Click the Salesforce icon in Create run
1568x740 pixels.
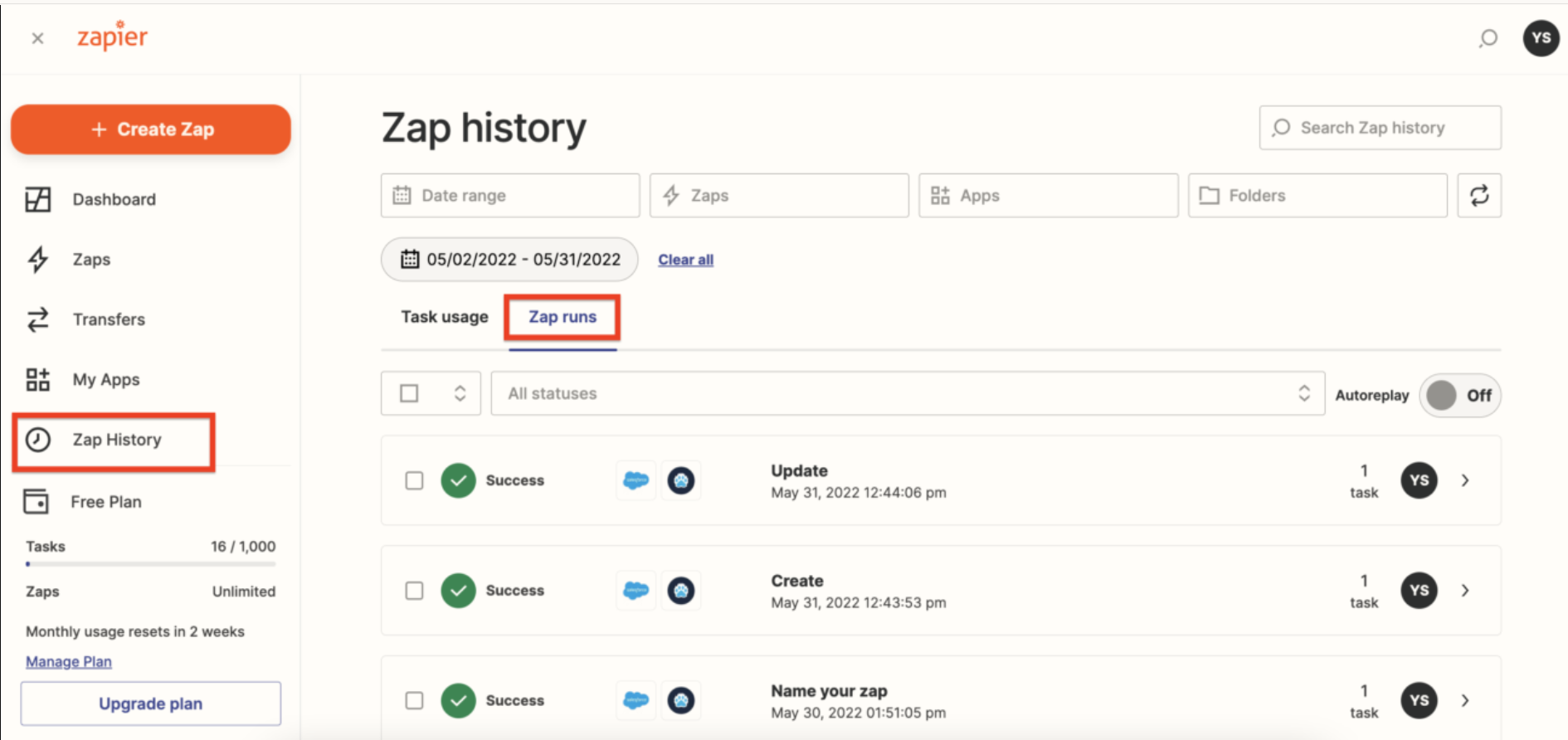[636, 591]
